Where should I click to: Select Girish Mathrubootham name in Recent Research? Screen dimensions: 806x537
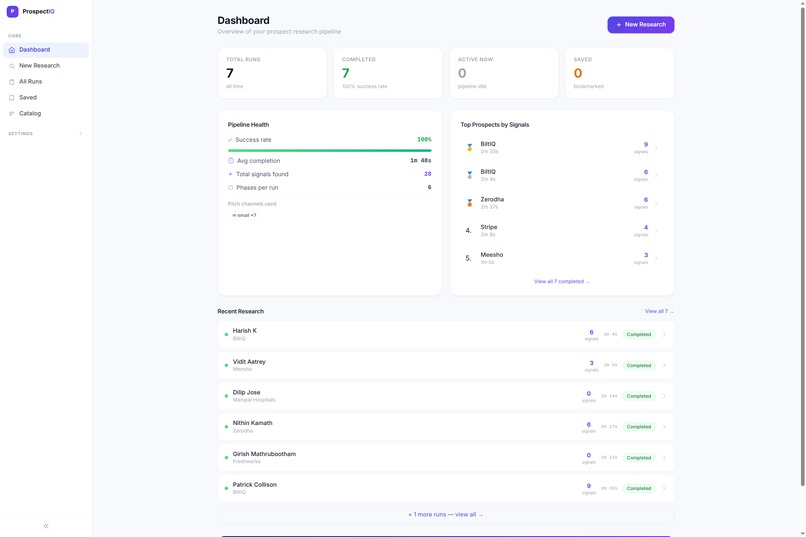[x=264, y=454]
